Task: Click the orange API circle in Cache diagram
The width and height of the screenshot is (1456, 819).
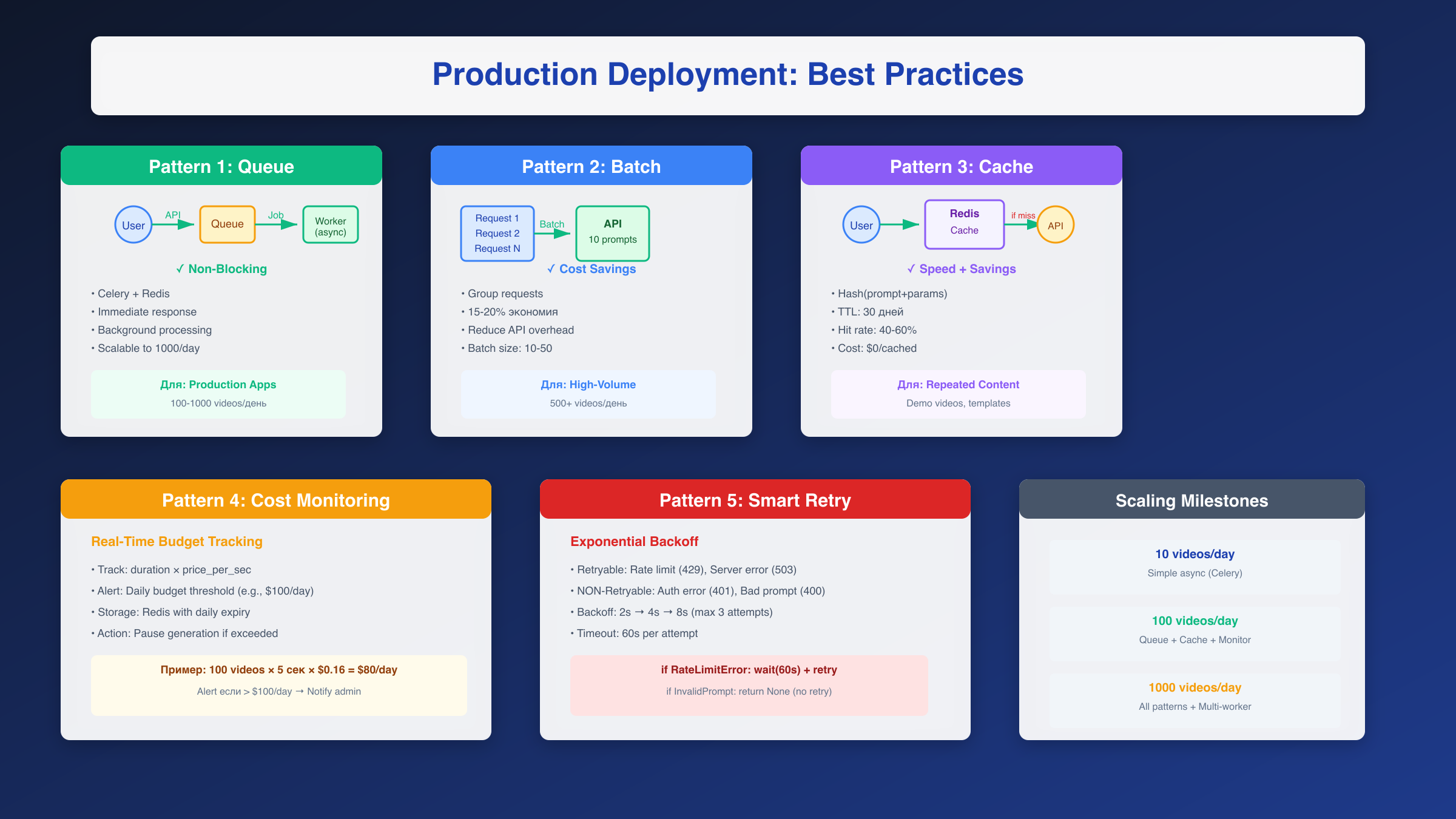Action: pos(1056,225)
